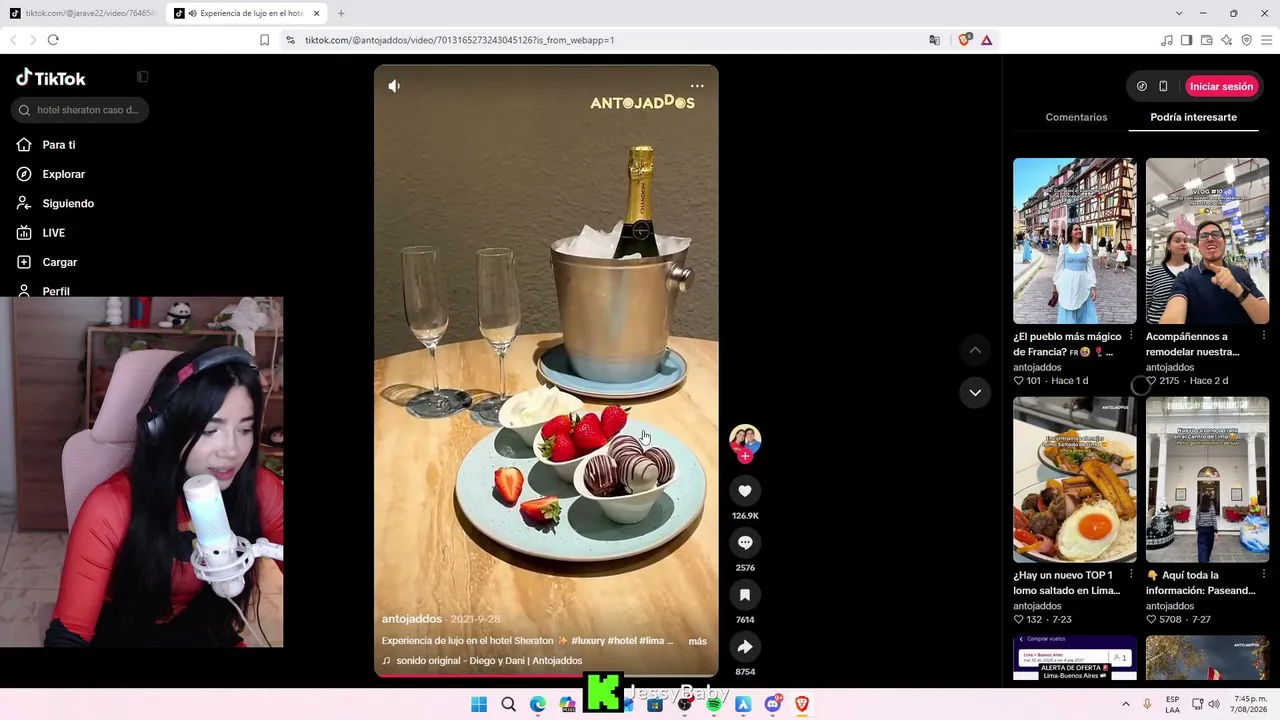Viewport: 1280px width, 720px height.
Task: Share the video using the arrow icon
Action: [x=745, y=647]
